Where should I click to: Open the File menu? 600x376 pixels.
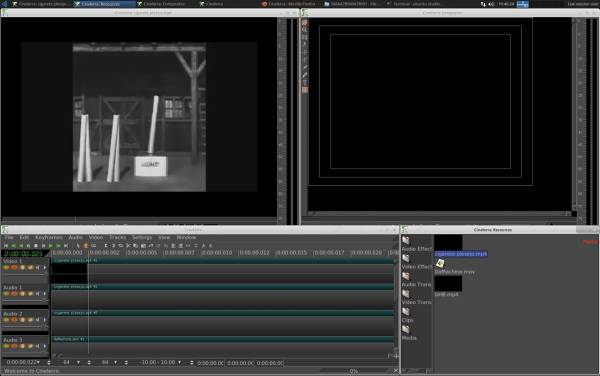(9, 238)
